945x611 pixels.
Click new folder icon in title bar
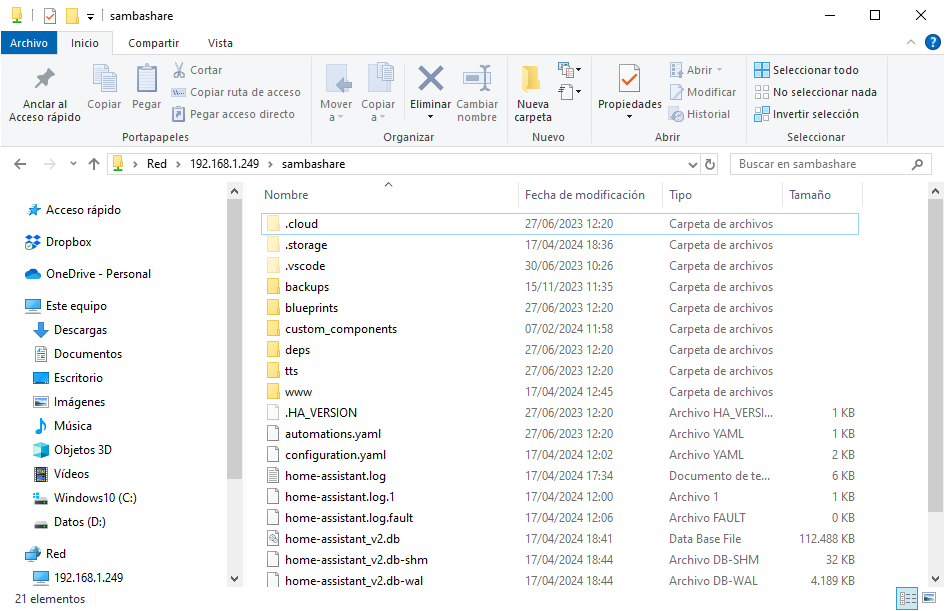[72, 16]
